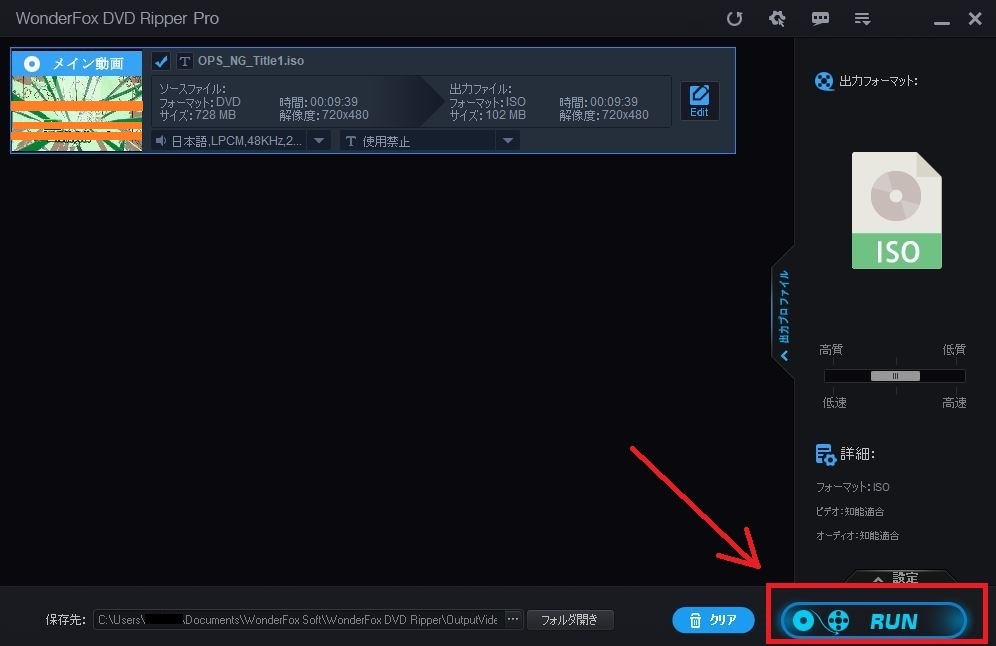Screen dimensions: 996x646
Task: Click the フォーマット: ISO detail text
Action: click(x=852, y=487)
